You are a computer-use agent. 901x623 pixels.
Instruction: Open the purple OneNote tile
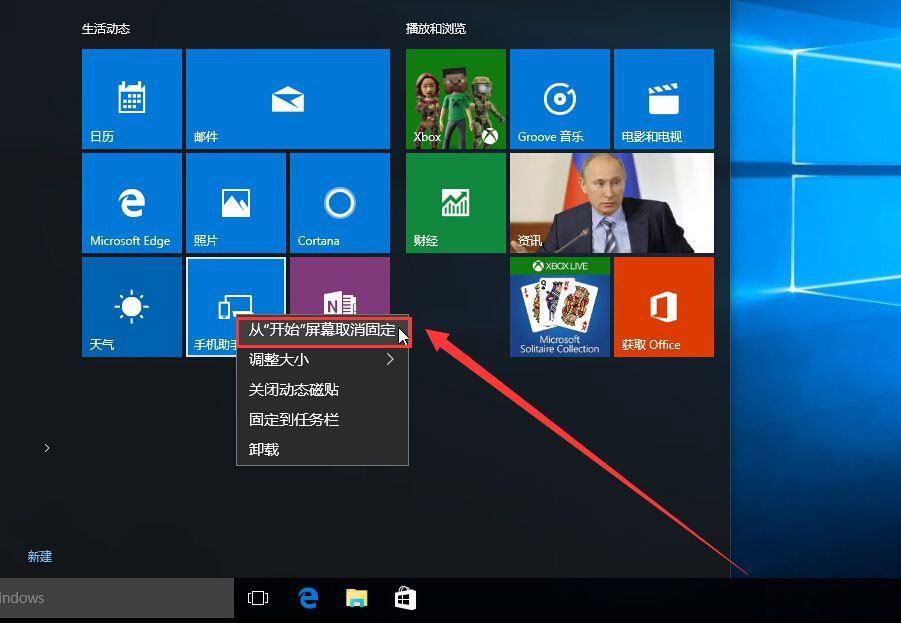[x=340, y=285]
